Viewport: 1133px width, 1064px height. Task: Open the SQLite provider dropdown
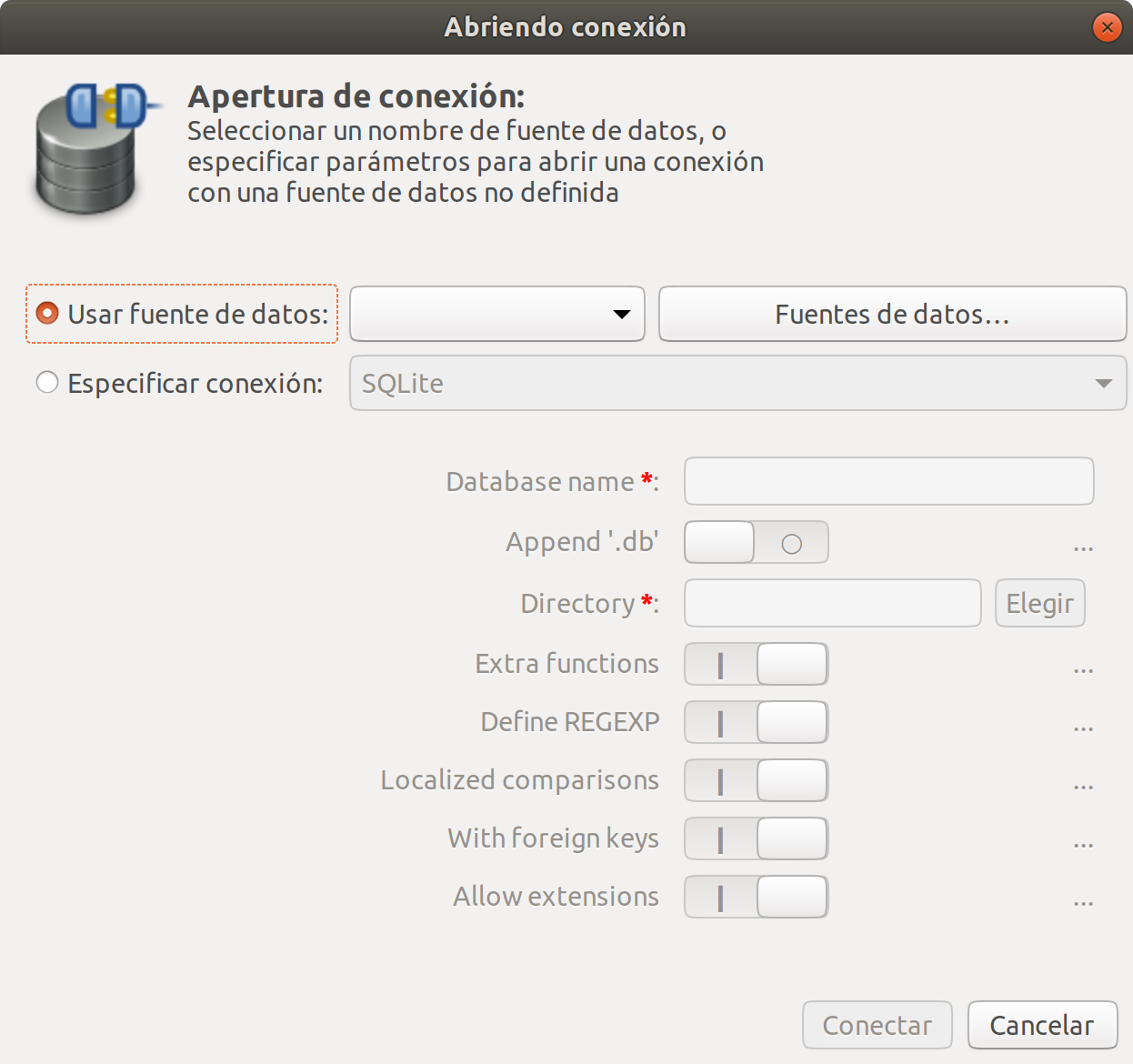tap(737, 383)
